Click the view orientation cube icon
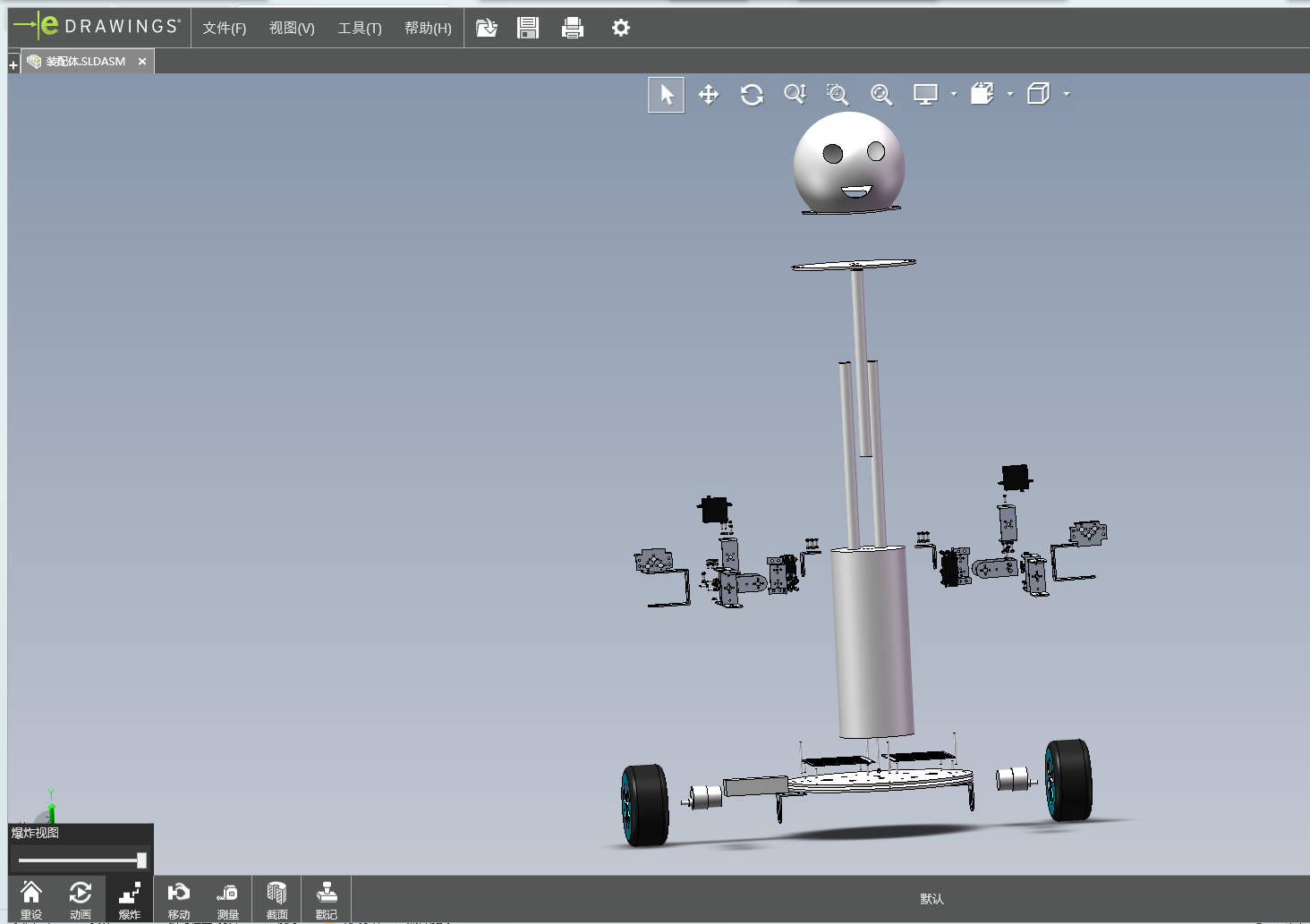The image size is (1310, 924). (1038, 94)
